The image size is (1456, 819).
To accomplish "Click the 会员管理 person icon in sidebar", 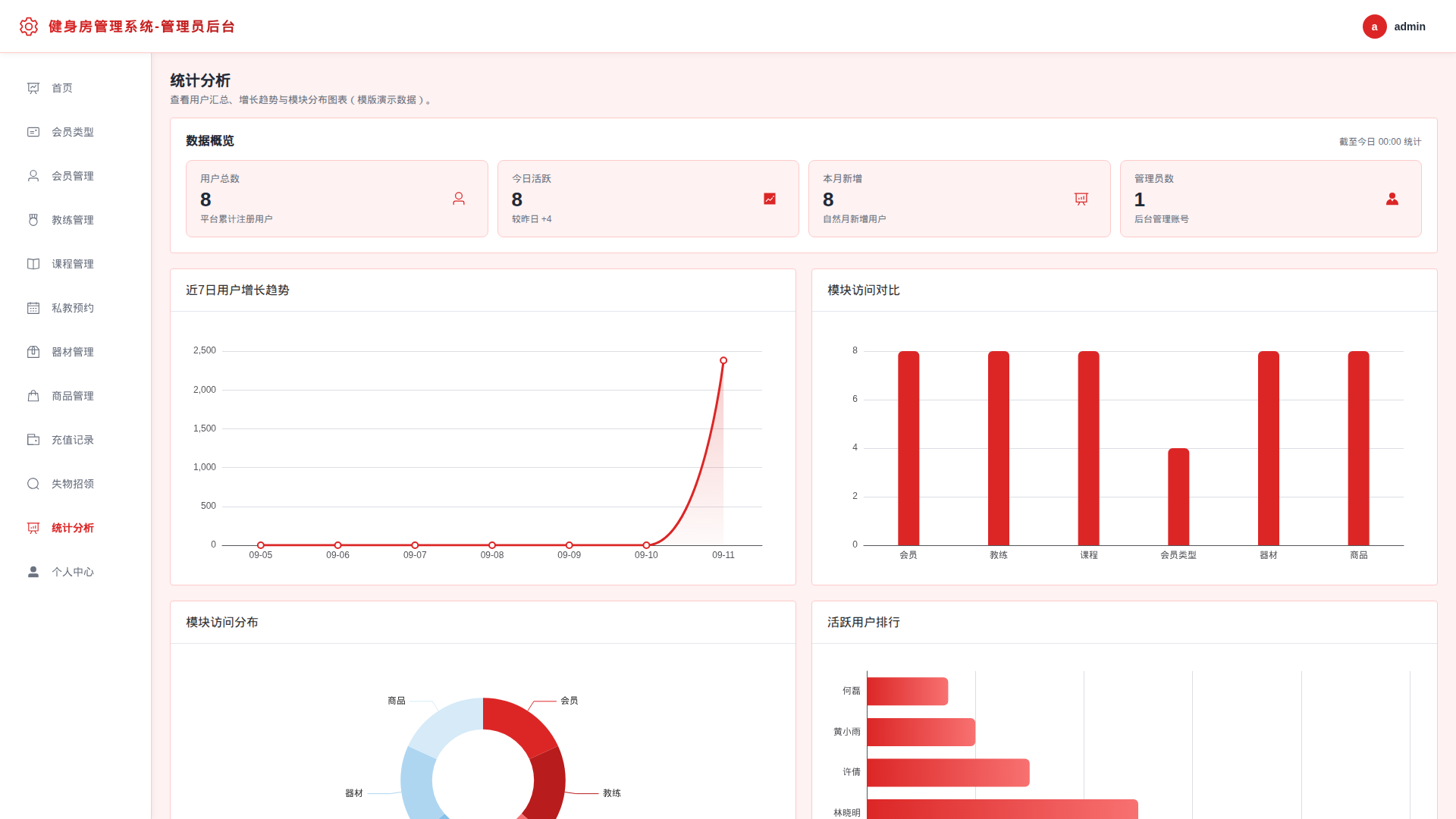I will coord(33,176).
